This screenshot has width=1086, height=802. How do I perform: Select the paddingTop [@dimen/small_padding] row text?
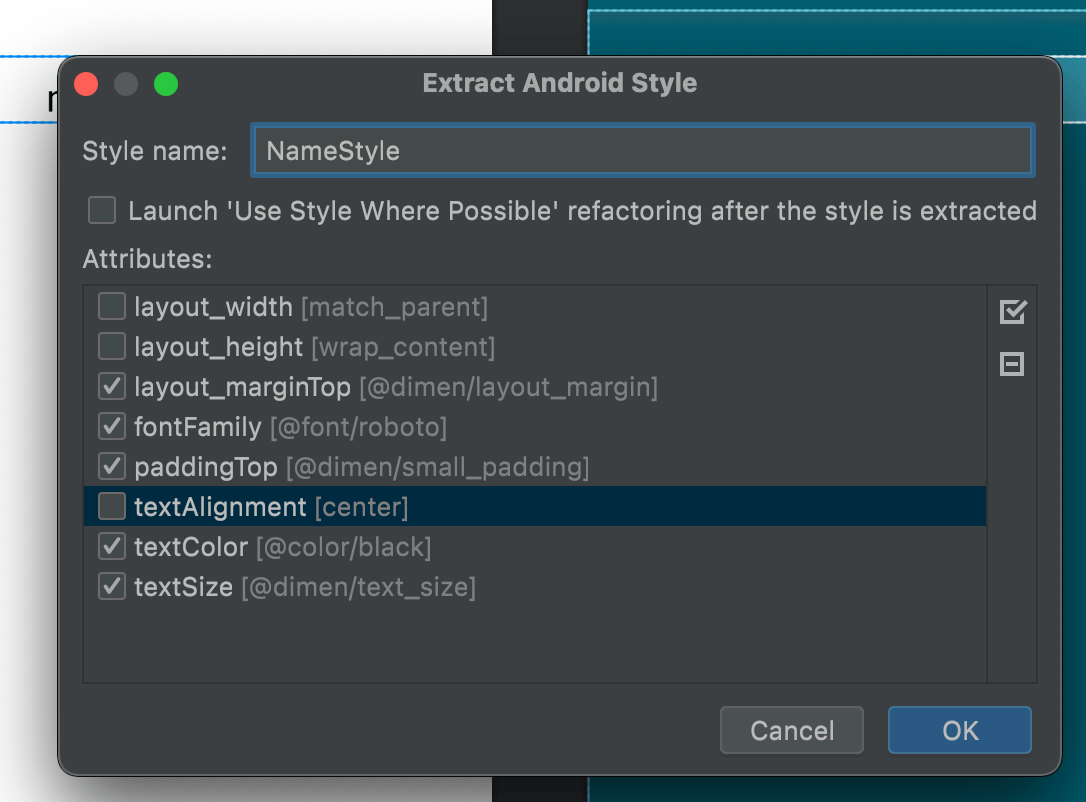pyautogui.click(x=362, y=467)
